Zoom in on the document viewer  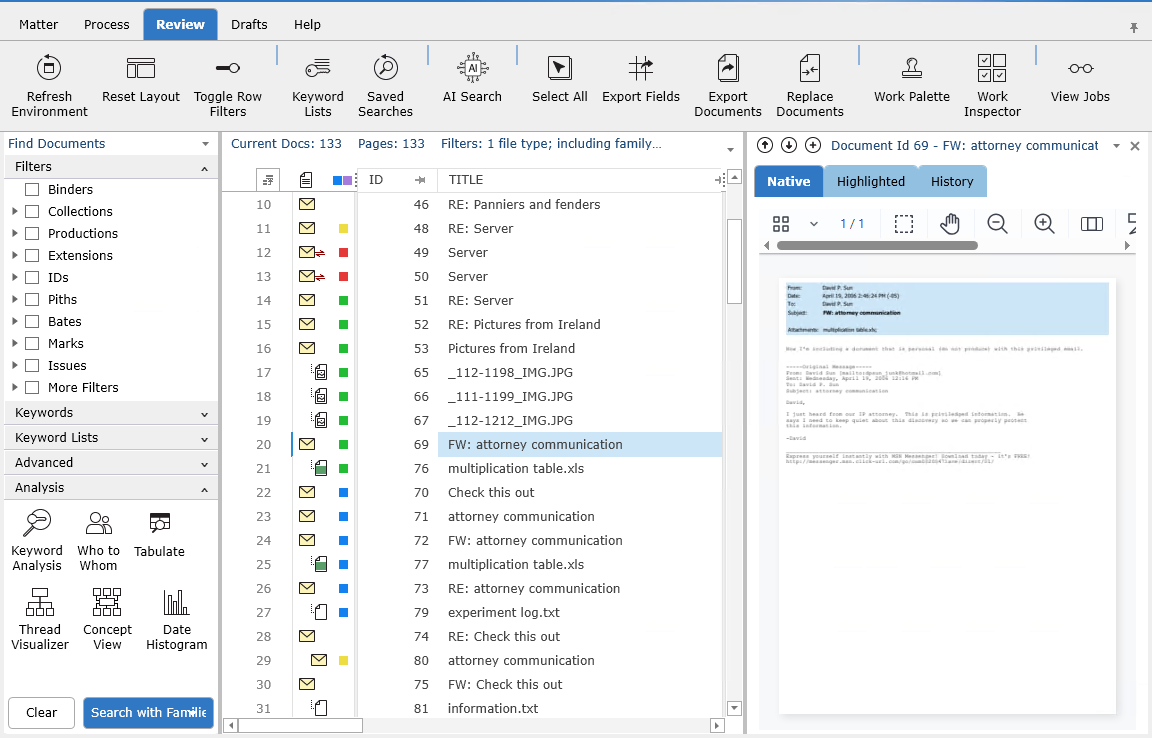pos(1044,223)
